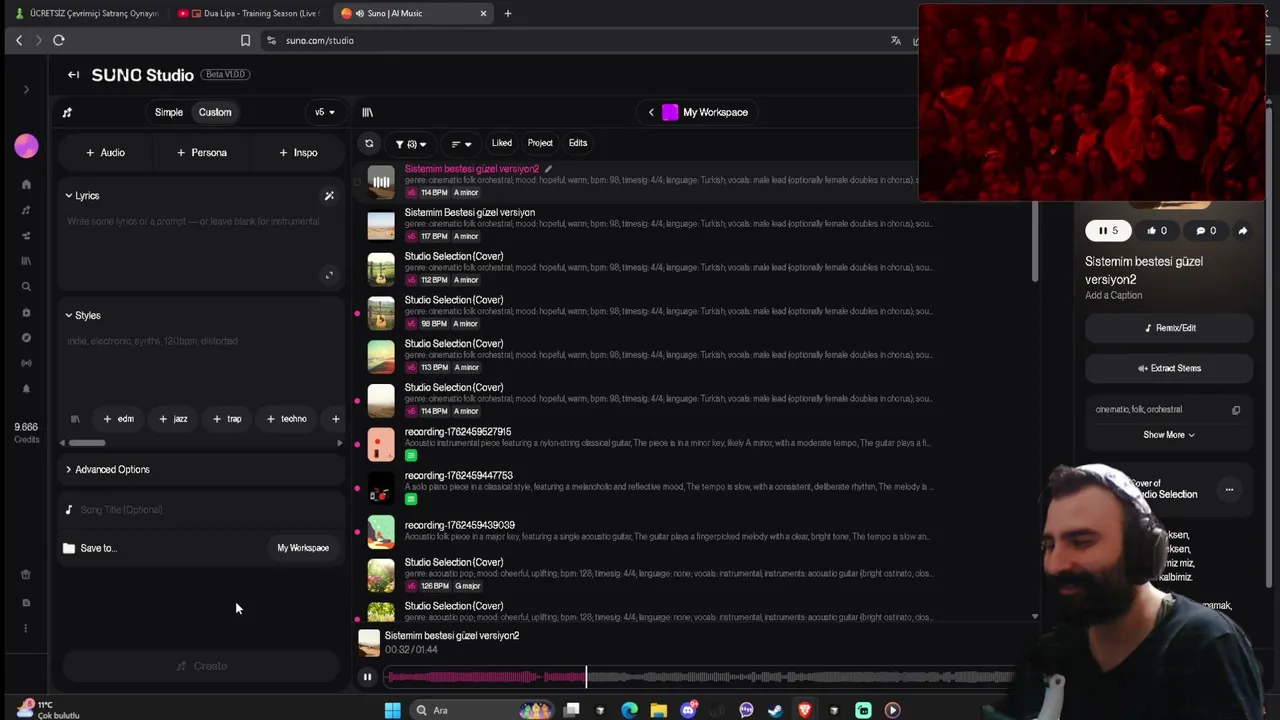Screen dimensions: 1280x720
Task: Add the techno style tag
Action: coord(287,419)
